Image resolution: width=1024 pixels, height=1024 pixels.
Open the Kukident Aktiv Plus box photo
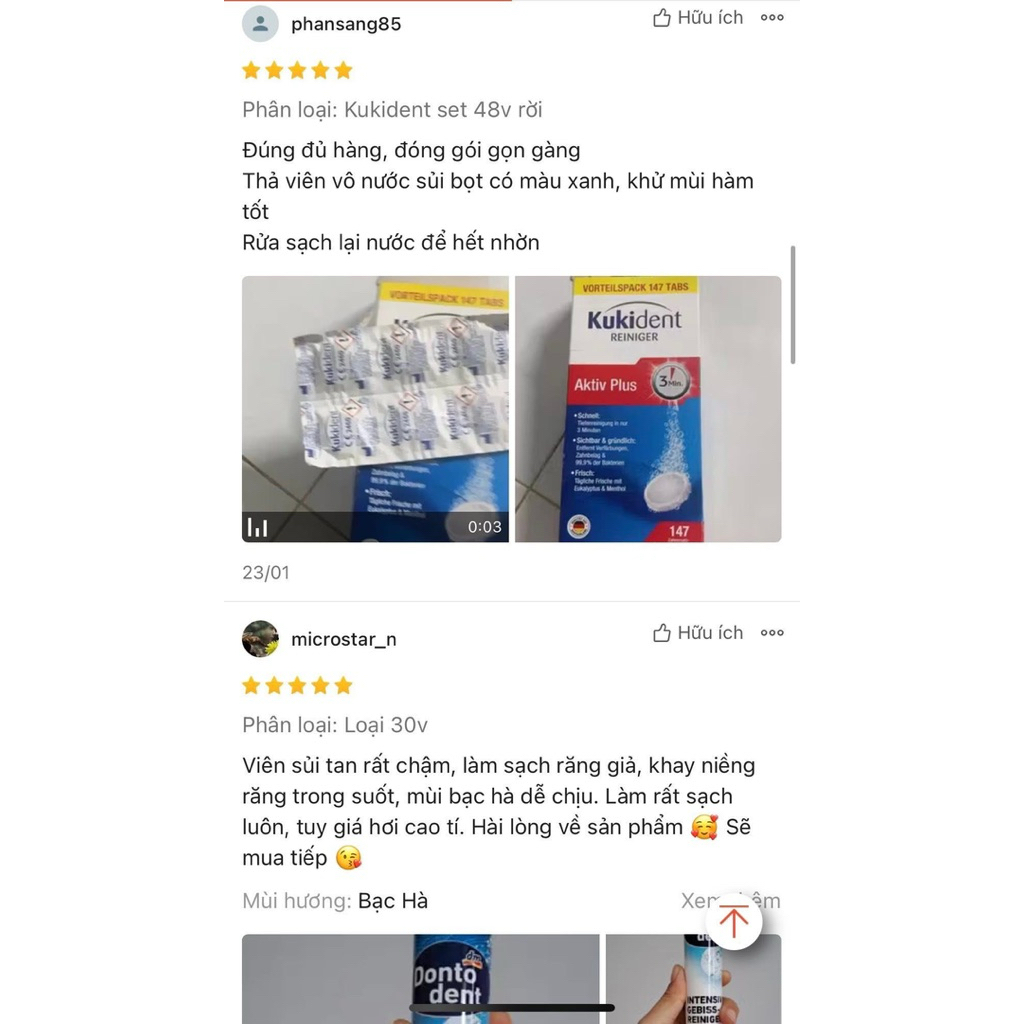648,409
